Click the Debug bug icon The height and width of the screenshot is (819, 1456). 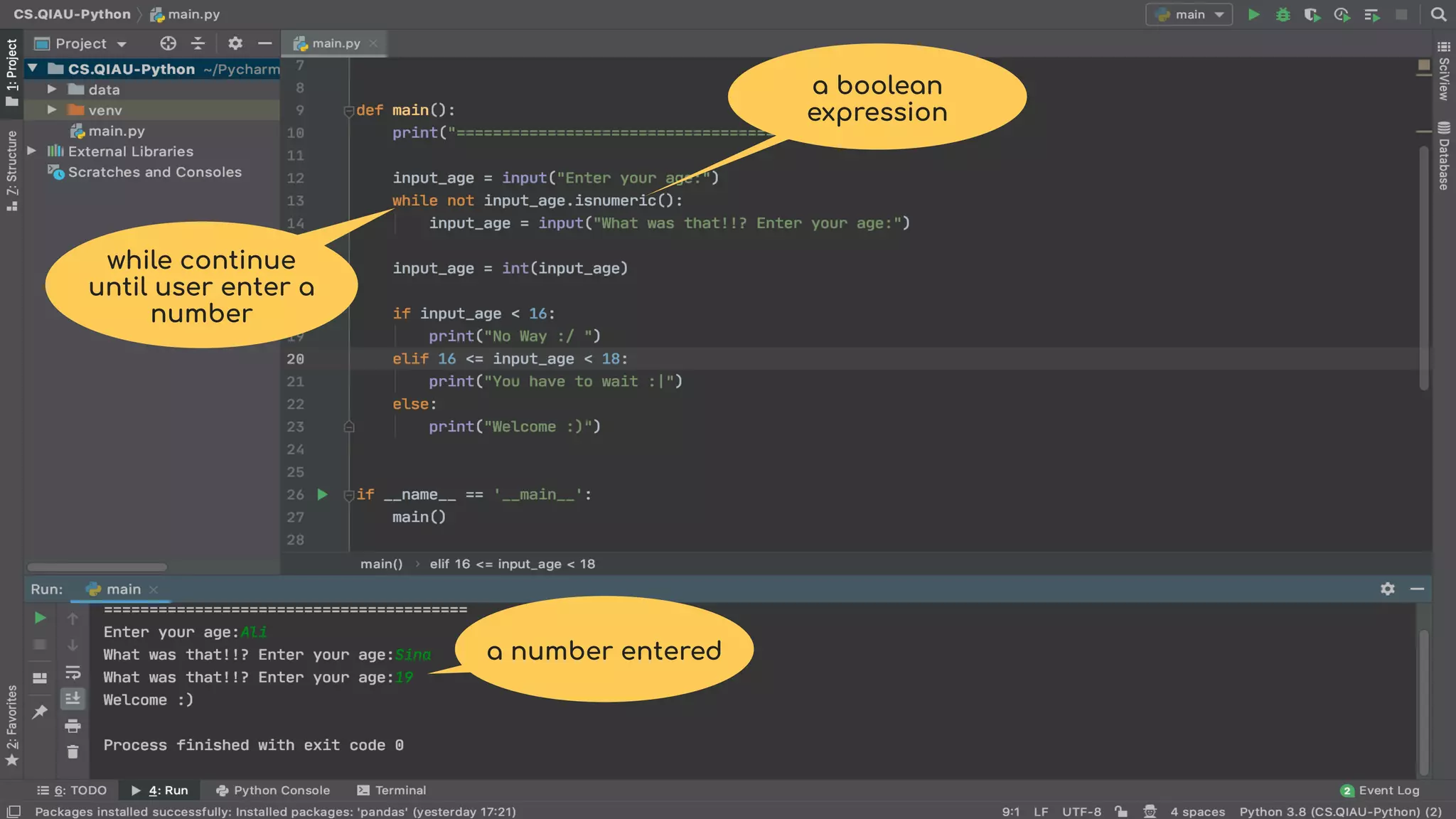(1283, 14)
